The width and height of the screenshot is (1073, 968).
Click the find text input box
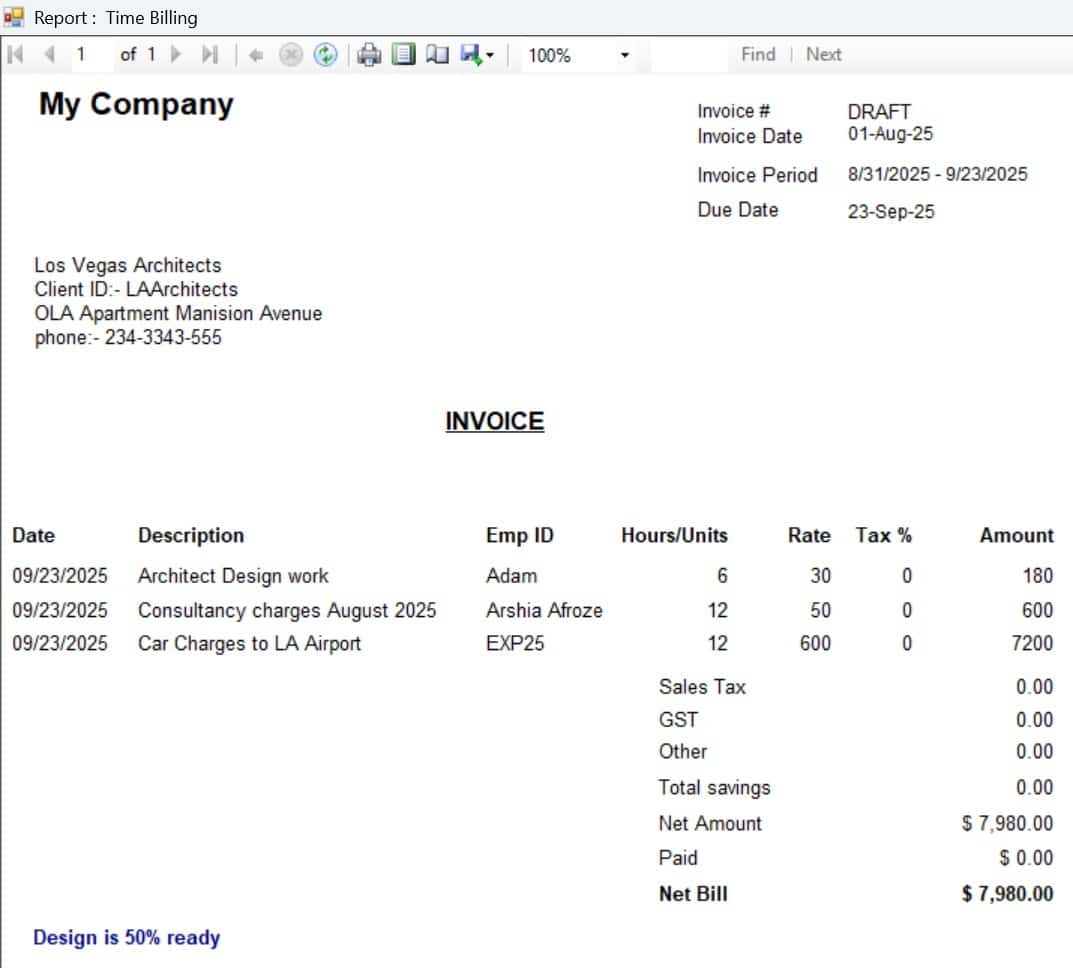pyautogui.click(x=690, y=55)
